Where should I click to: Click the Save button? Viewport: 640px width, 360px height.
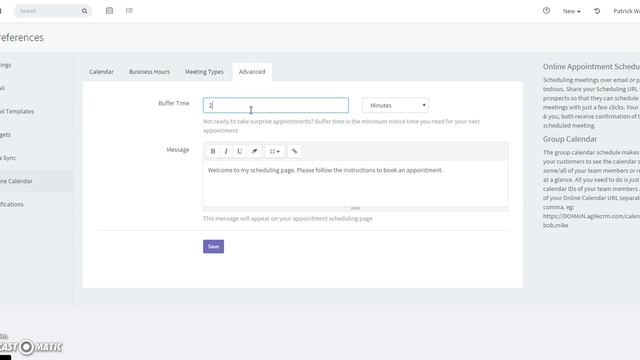(x=213, y=247)
